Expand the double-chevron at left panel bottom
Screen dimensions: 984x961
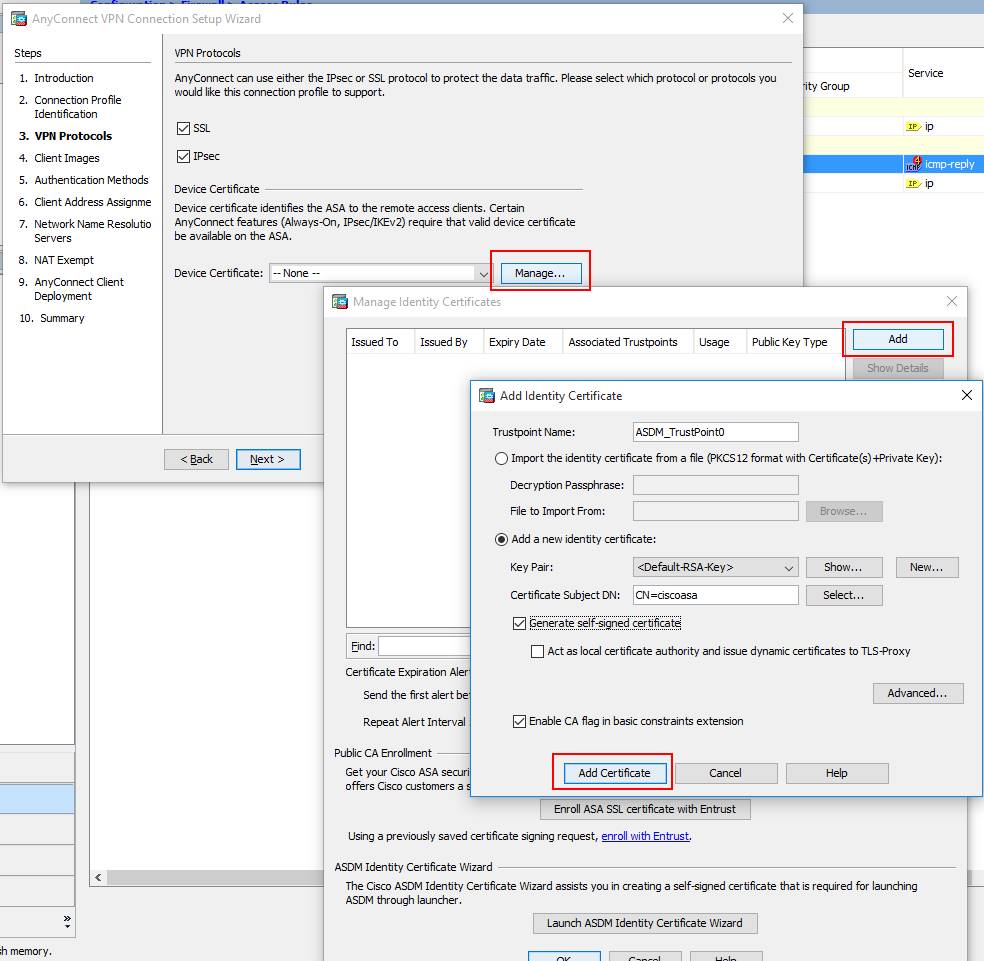click(67, 920)
